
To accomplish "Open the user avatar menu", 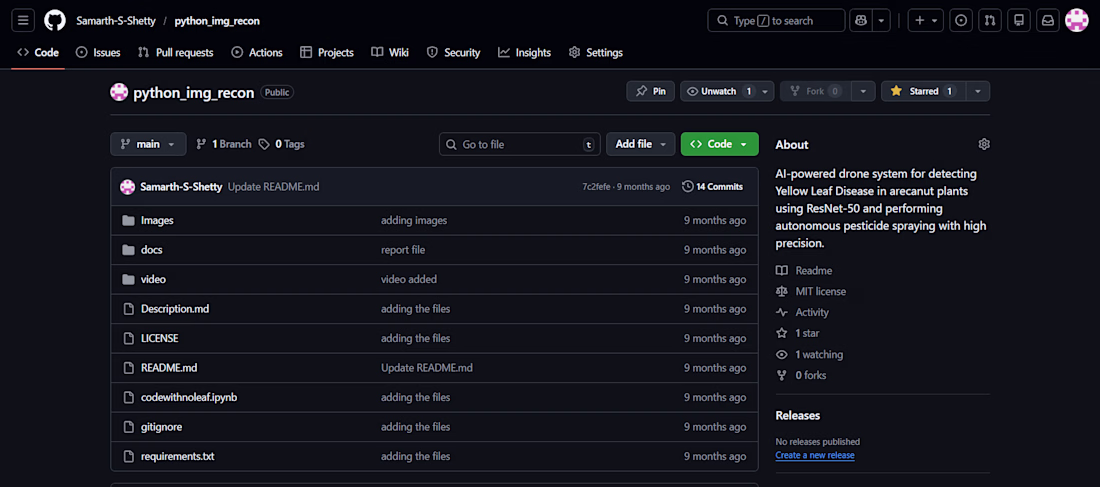I will (x=1076, y=20).
